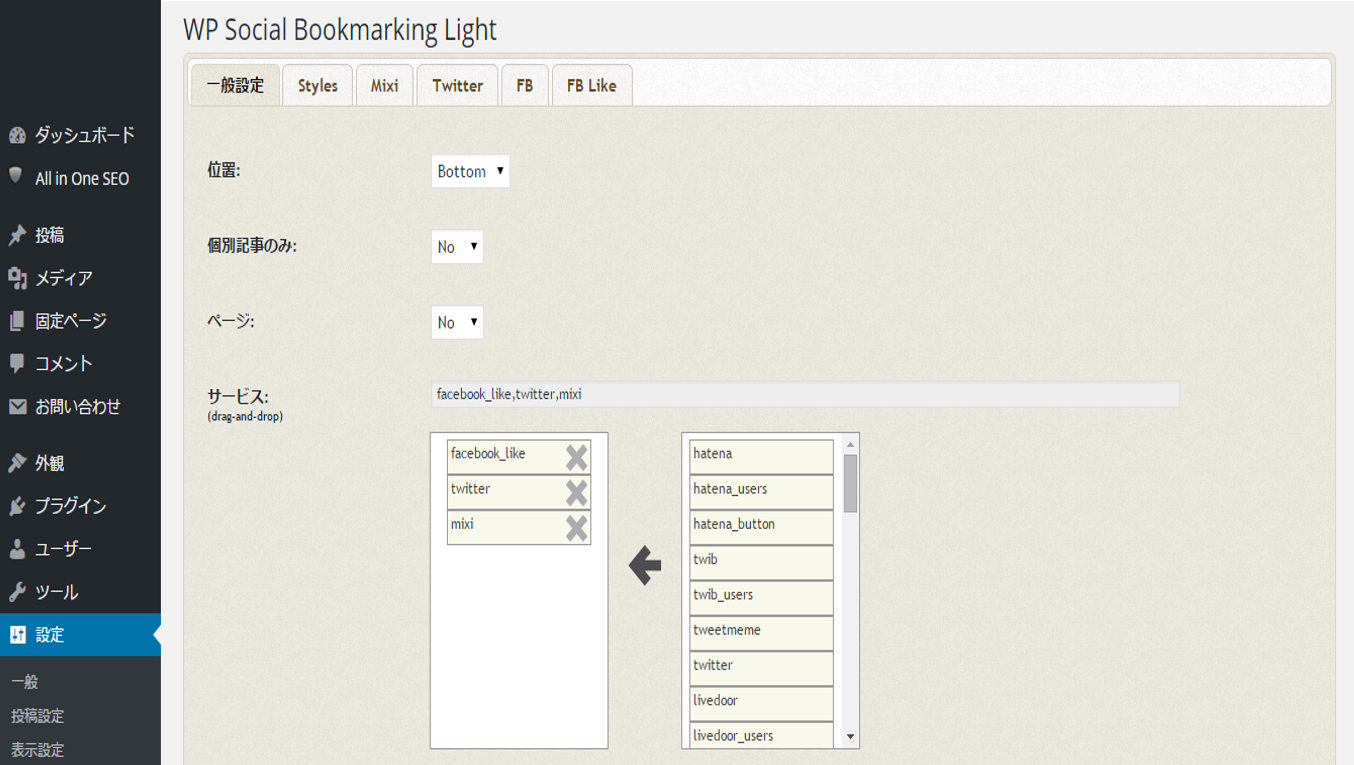Image resolution: width=1354 pixels, height=765 pixels.
Task: Select hatena_button in available services list
Action: click(x=761, y=527)
